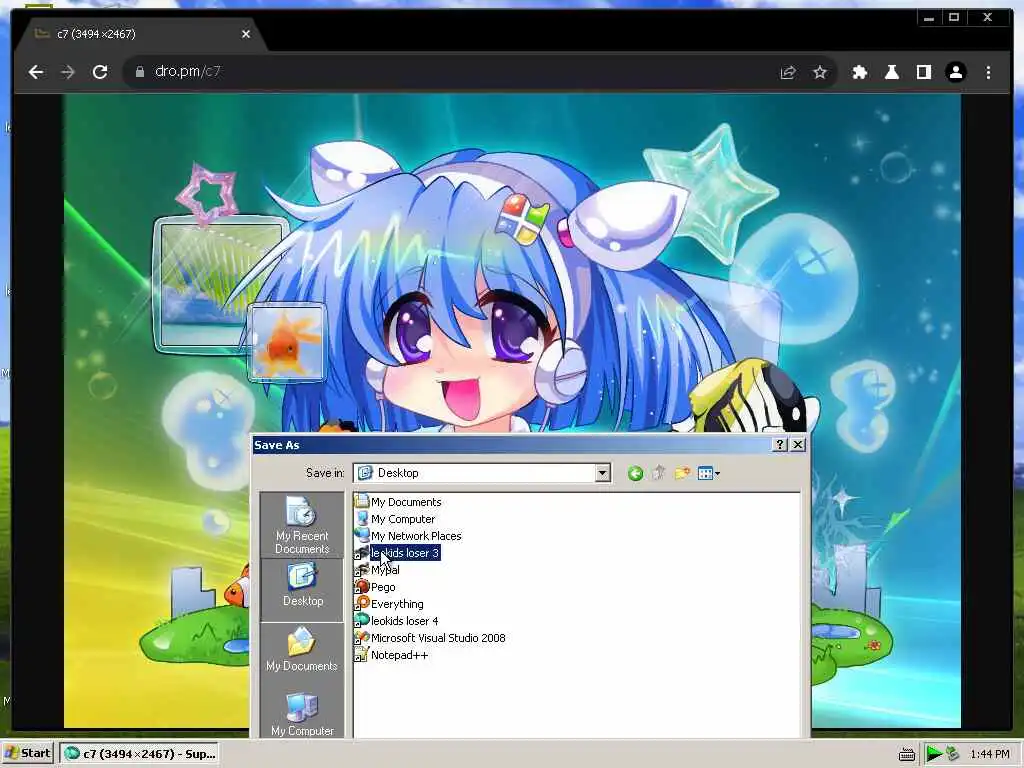This screenshot has width=1024, height=768.
Task: Click the Save As back navigation green arrow
Action: [x=635, y=473]
